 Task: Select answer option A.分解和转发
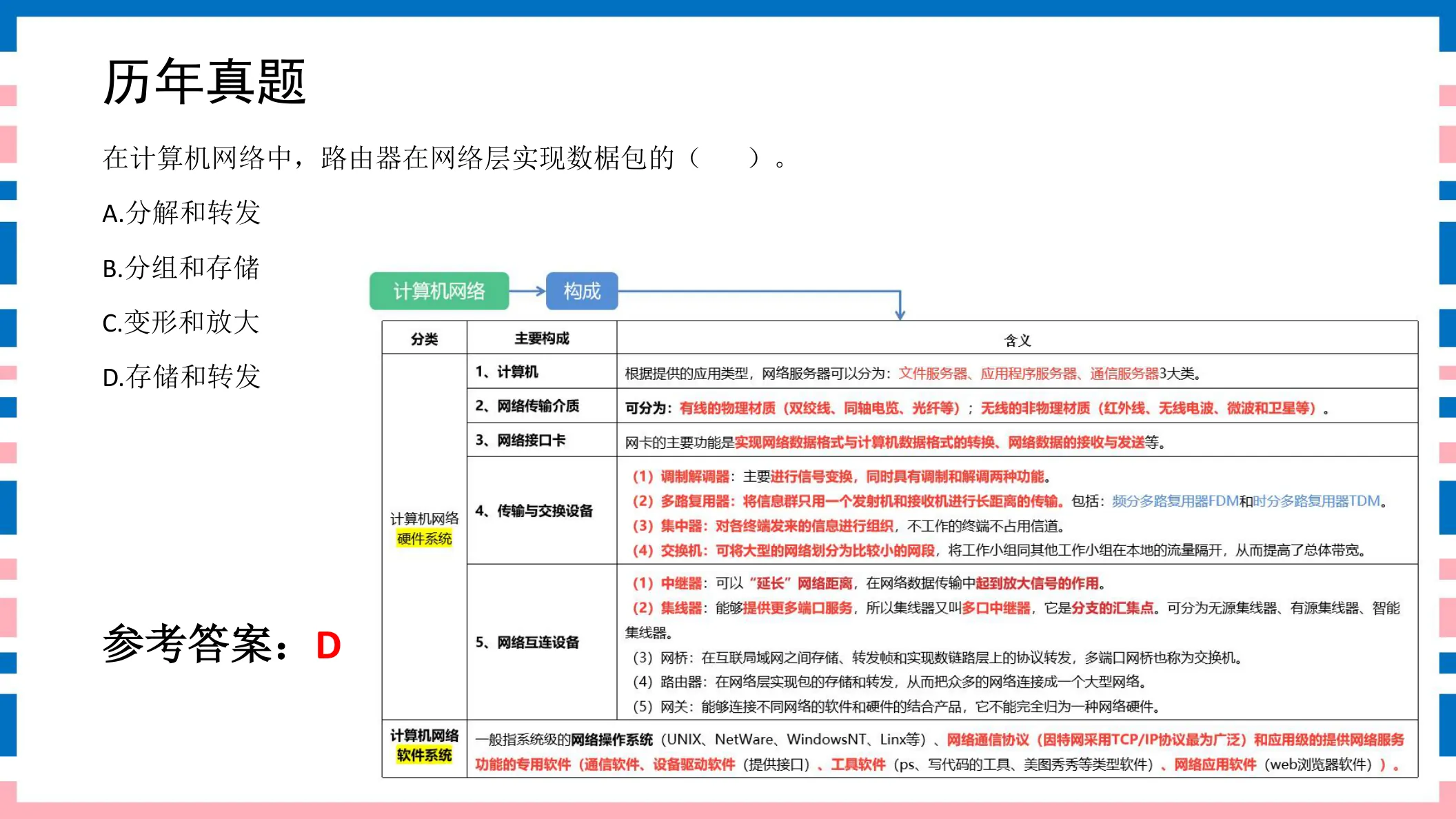181,212
